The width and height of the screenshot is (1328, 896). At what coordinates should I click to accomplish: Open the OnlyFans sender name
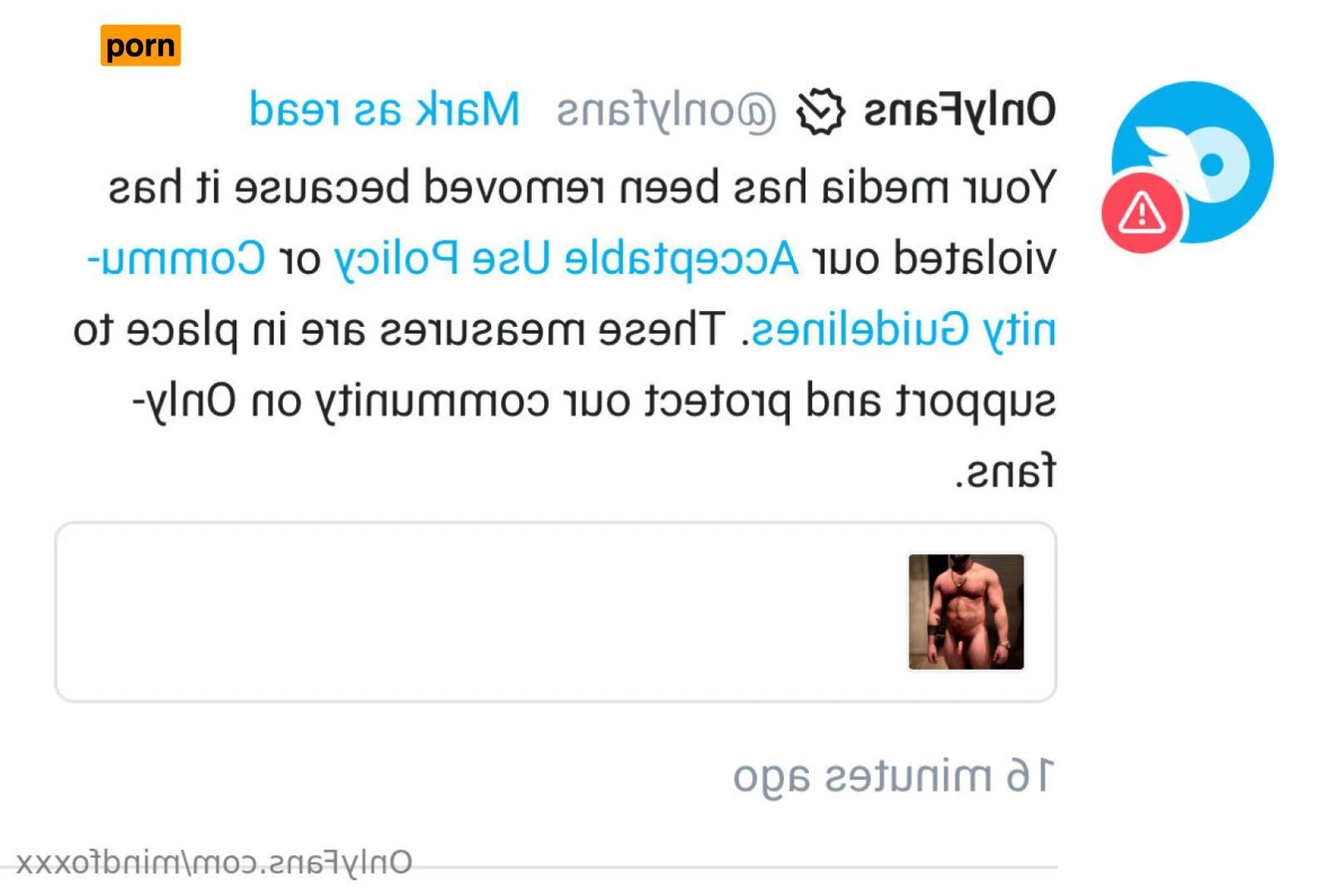click(x=960, y=111)
